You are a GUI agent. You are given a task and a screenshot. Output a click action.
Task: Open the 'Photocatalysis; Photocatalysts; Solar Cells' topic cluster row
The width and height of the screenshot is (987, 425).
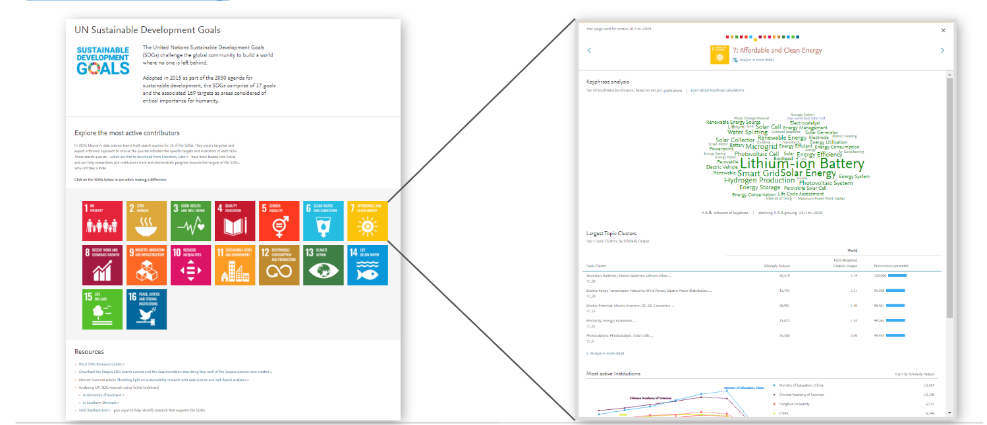click(764, 339)
